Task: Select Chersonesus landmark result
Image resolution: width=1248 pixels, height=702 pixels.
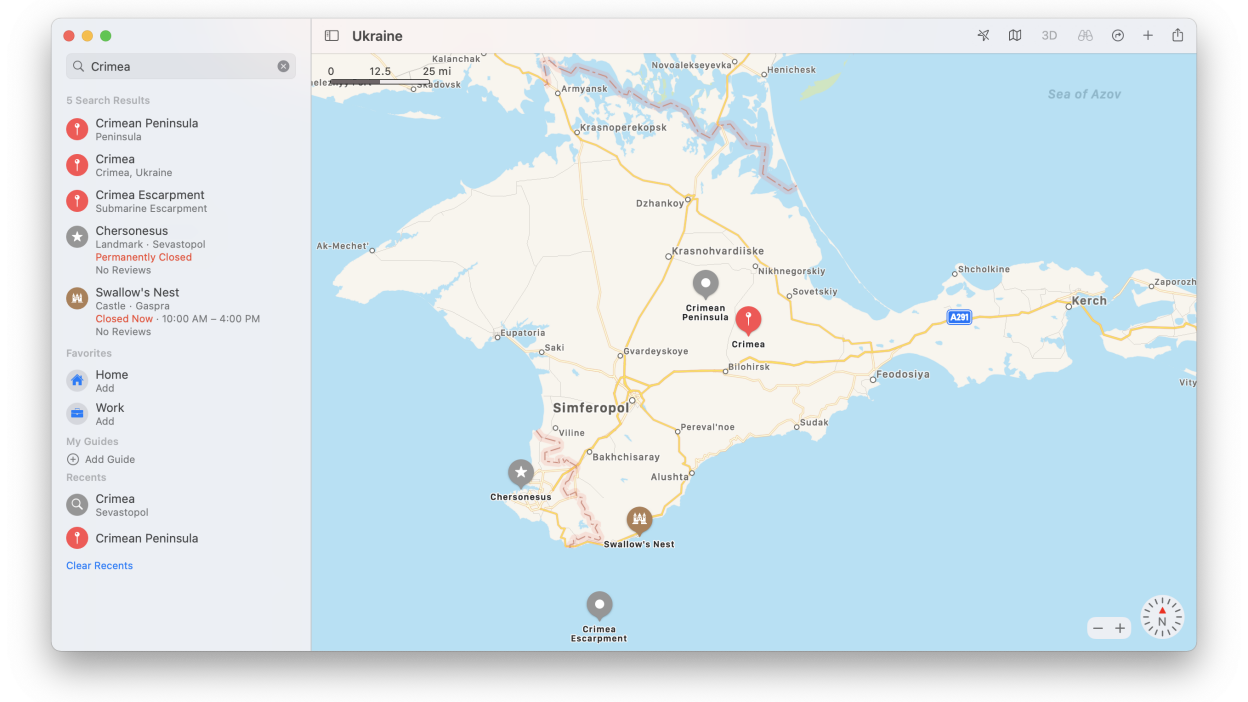Action: [x=181, y=250]
